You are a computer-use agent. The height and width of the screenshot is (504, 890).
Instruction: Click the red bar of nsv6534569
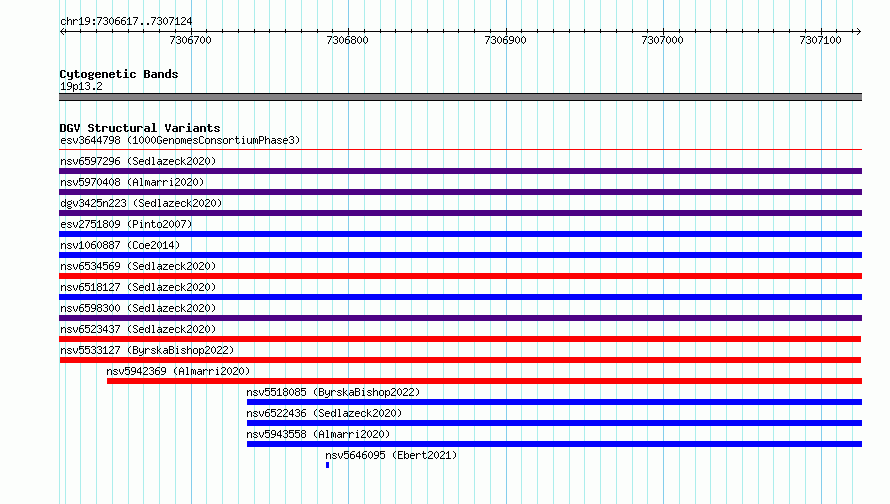pos(460,276)
